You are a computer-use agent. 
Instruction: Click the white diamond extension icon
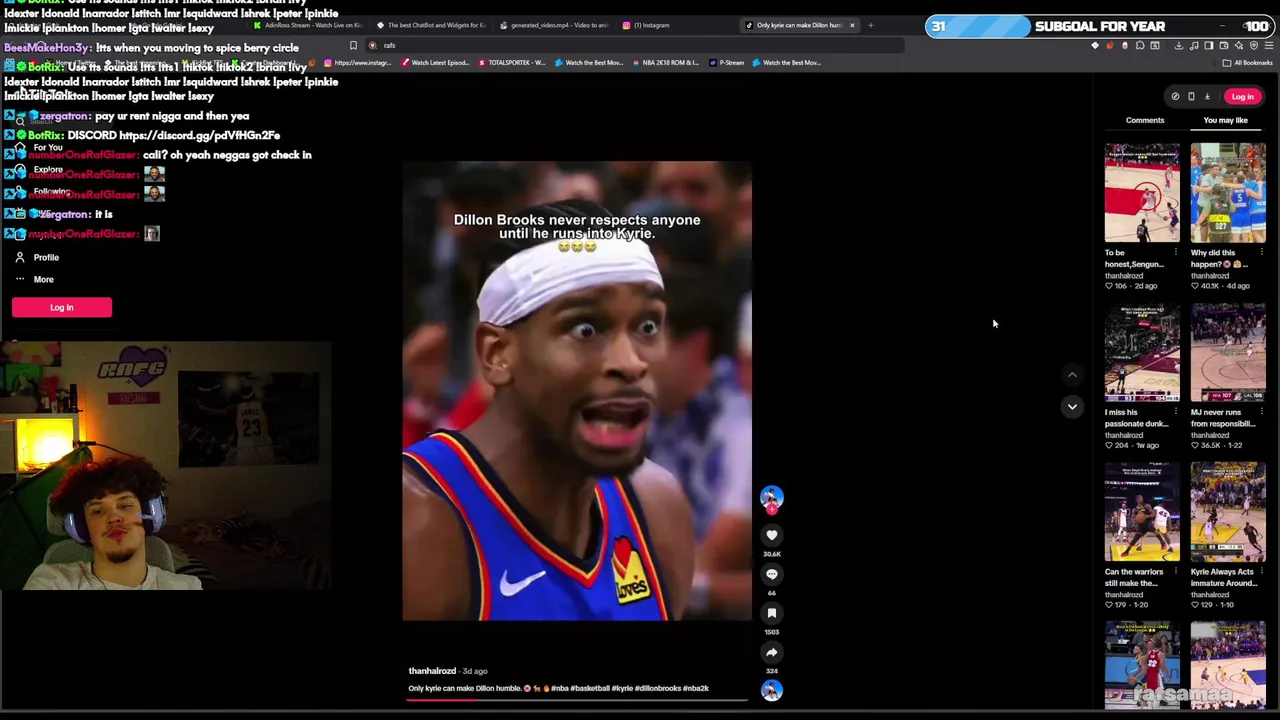tap(1095, 45)
